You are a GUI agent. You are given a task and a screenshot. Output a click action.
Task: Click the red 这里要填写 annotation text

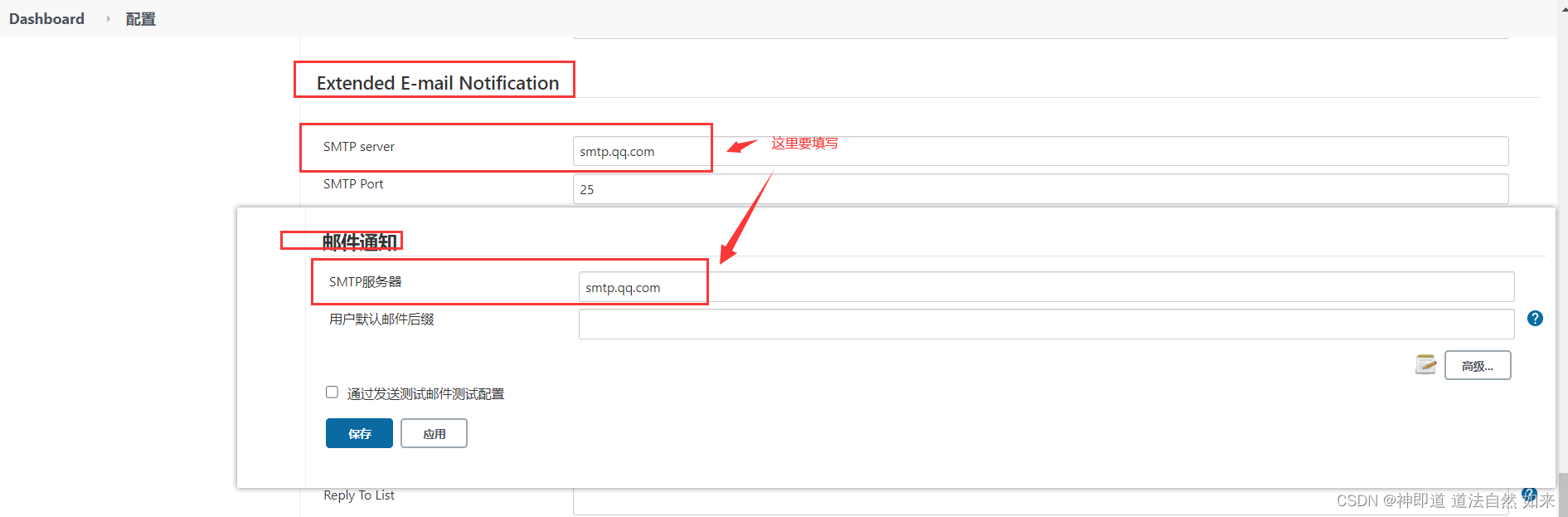804,143
